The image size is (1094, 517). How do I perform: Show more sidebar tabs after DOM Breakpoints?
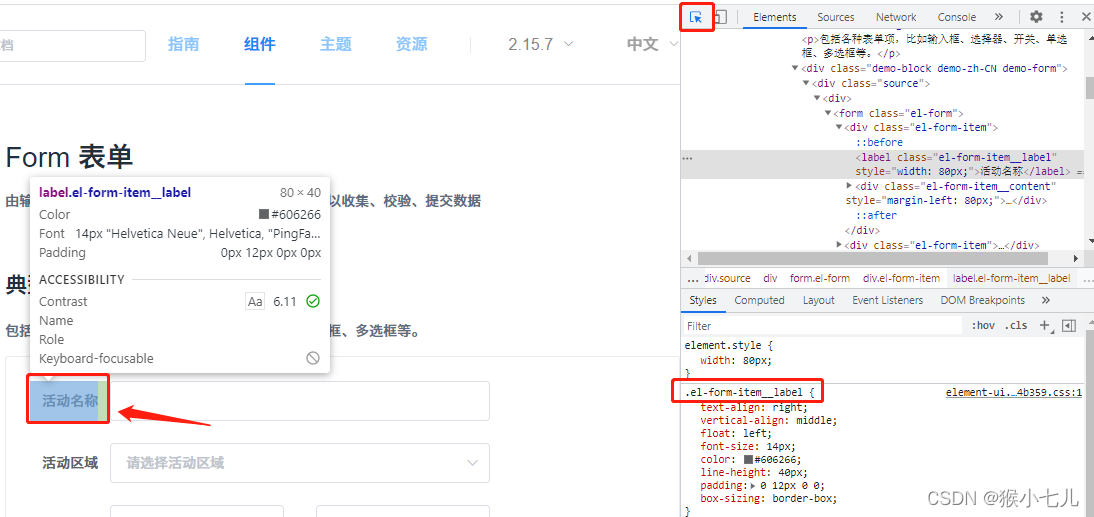[1045, 300]
